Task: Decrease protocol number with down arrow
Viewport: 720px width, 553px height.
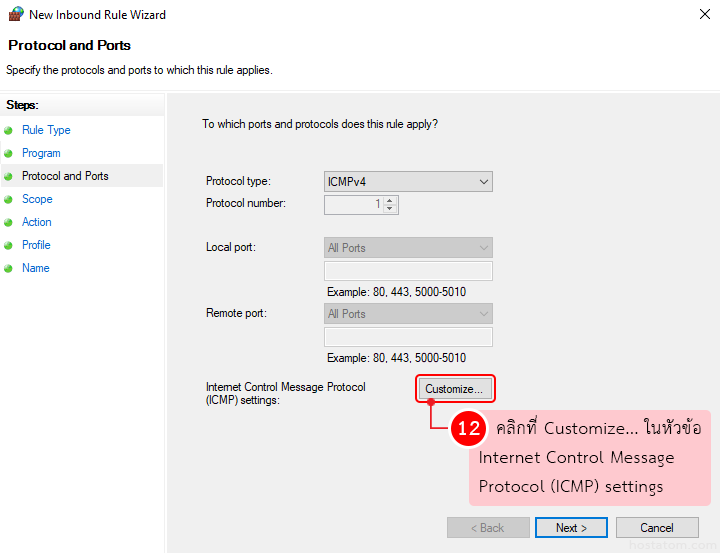Action: pos(389,209)
